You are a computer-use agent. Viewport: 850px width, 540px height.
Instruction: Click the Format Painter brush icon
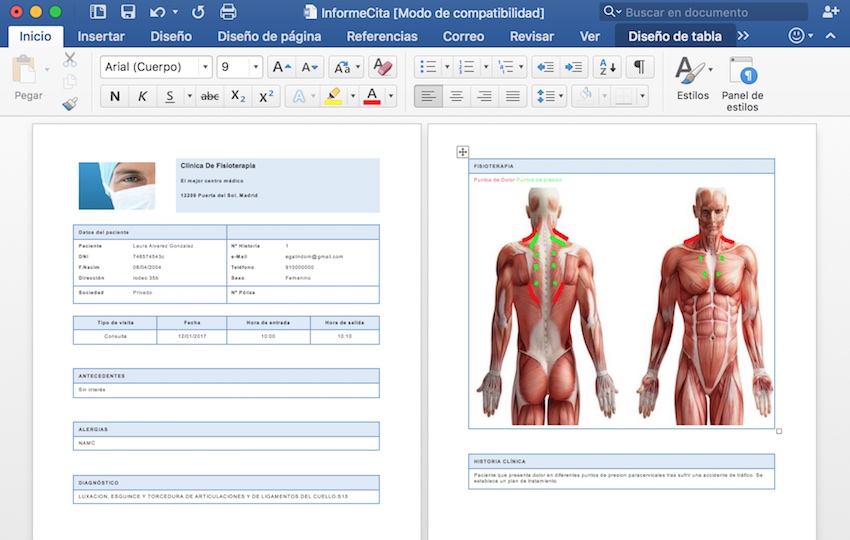point(70,103)
